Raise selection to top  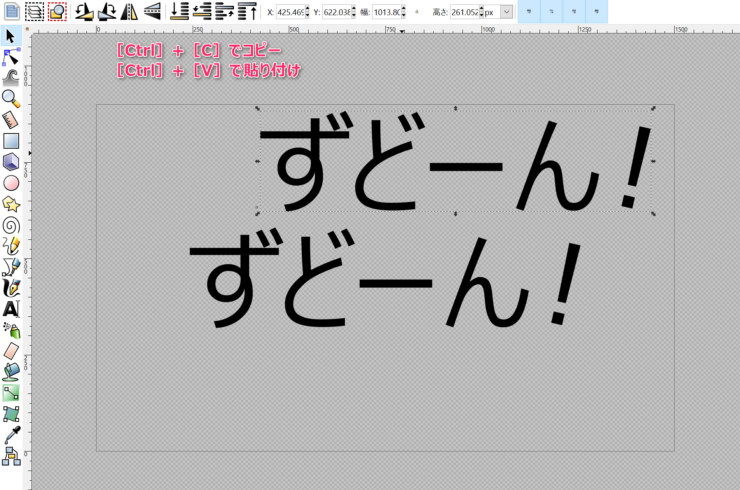tap(247, 12)
